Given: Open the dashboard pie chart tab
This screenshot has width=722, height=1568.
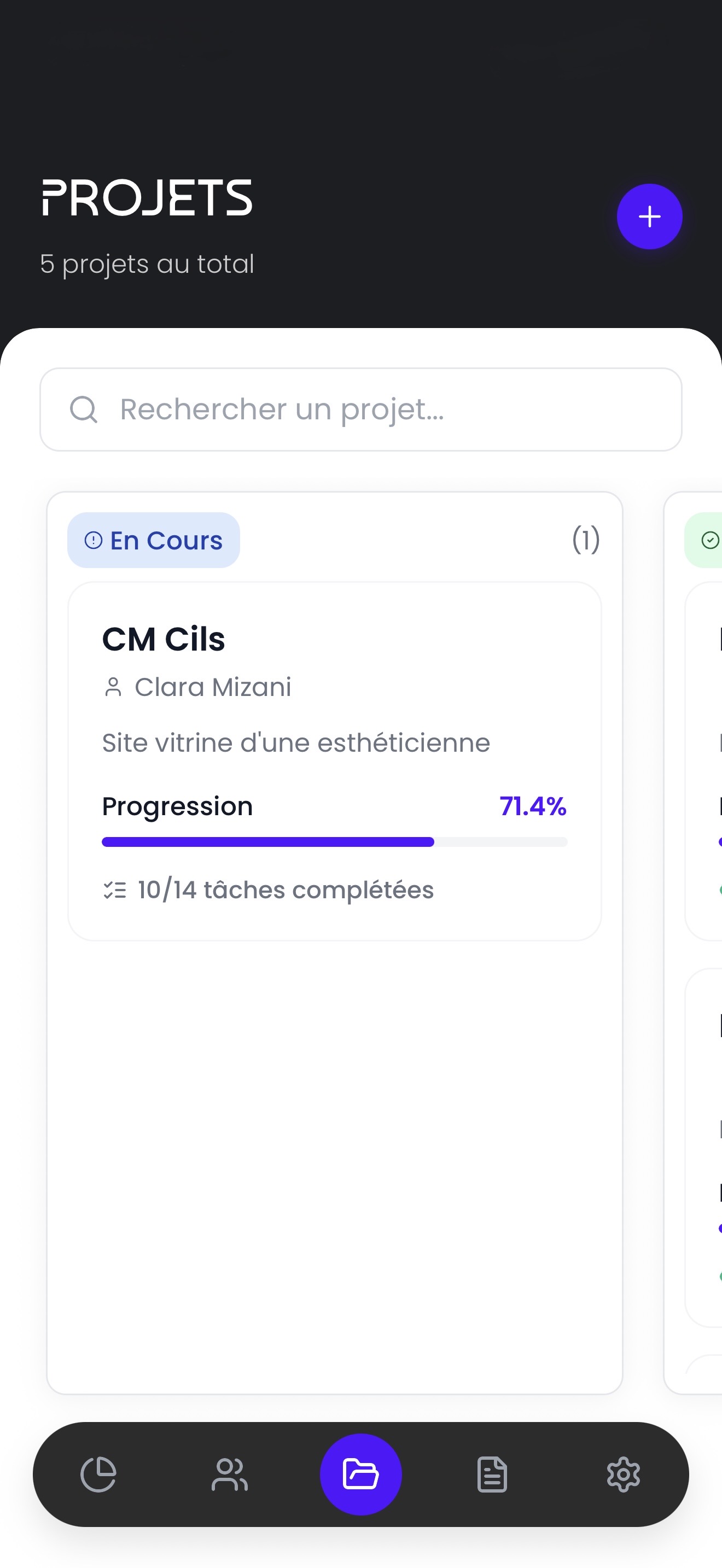Looking at the screenshot, I should [98, 1473].
